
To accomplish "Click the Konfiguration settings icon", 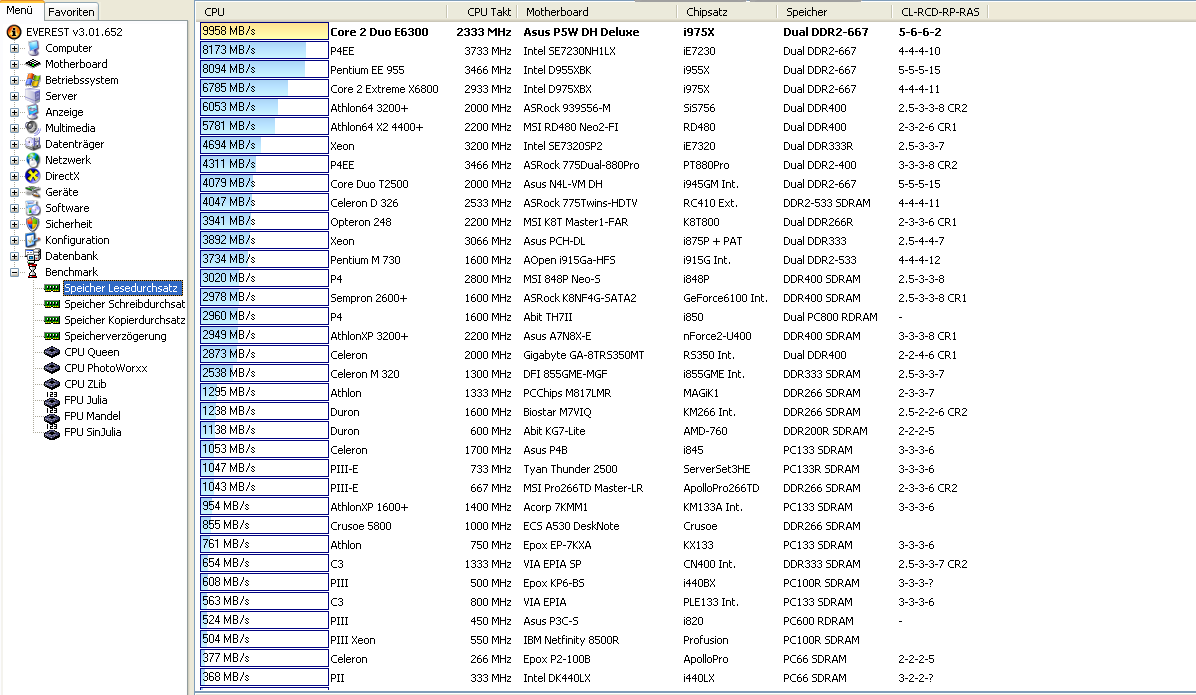I will click(33, 240).
